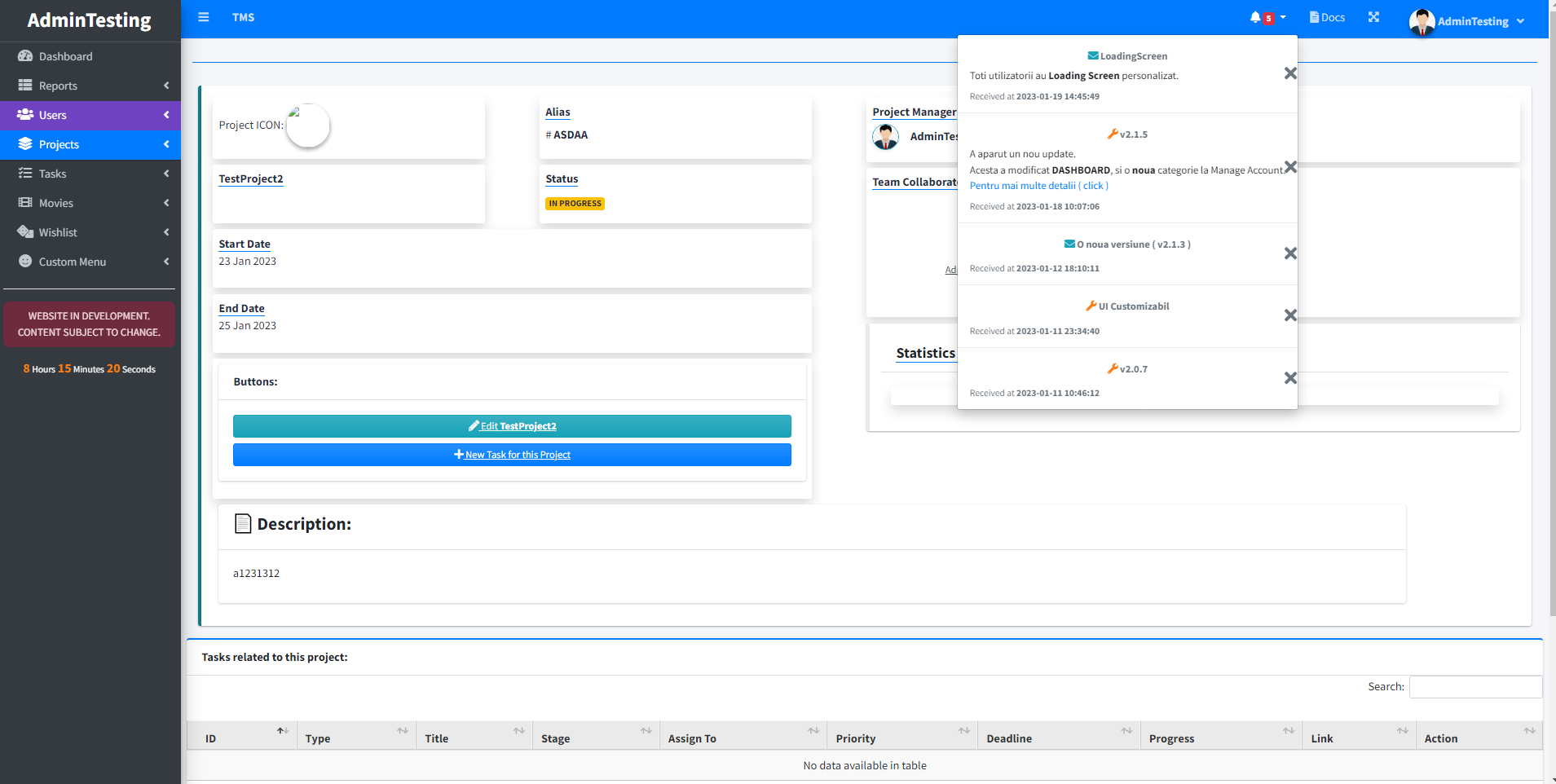1556x784 pixels.
Task: Click the tasks Search input field
Action: click(x=1474, y=687)
